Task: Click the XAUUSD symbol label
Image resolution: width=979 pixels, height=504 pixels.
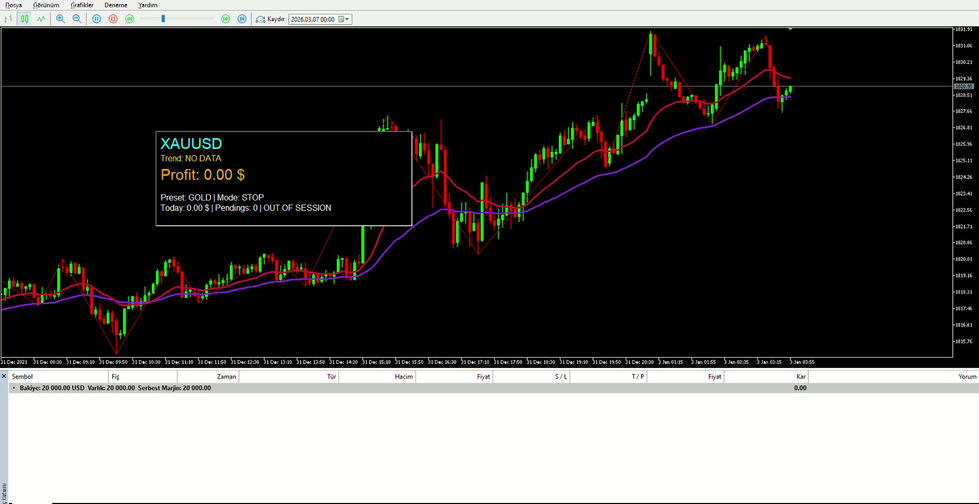Action: tap(191, 143)
